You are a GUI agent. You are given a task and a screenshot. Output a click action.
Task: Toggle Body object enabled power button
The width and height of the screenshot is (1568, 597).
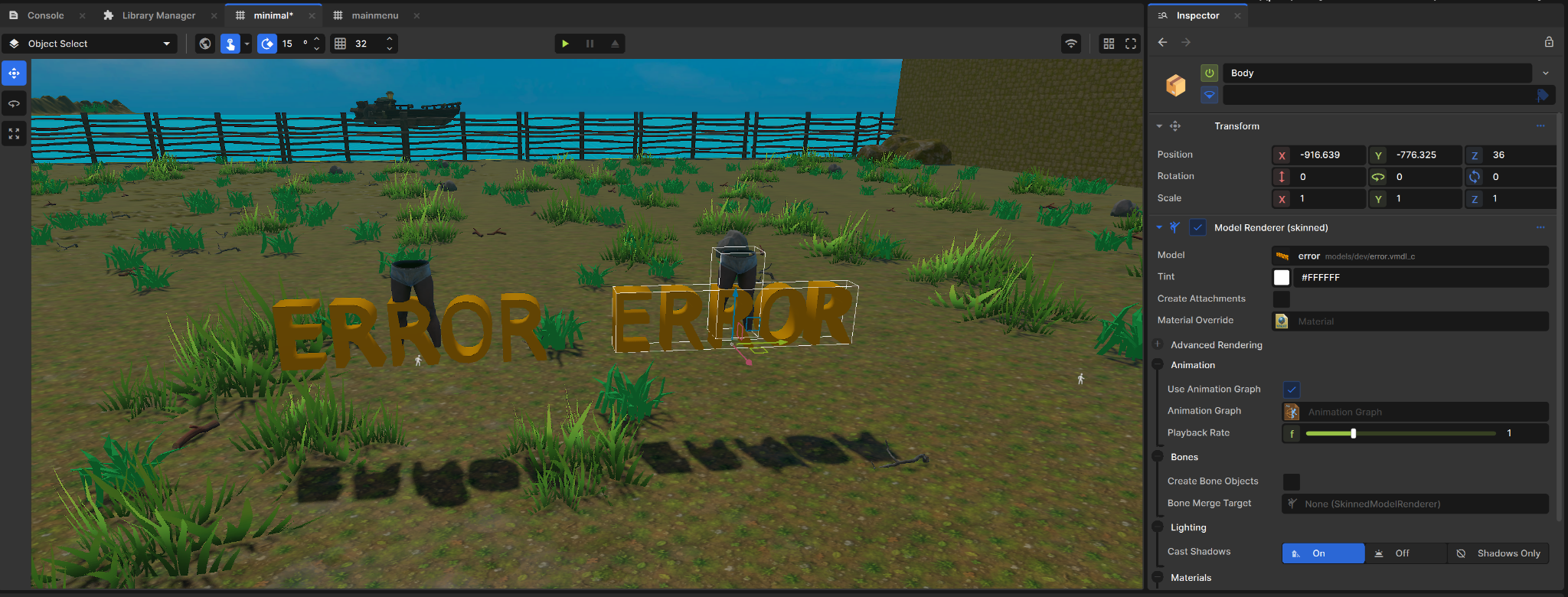[x=1210, y=73]
